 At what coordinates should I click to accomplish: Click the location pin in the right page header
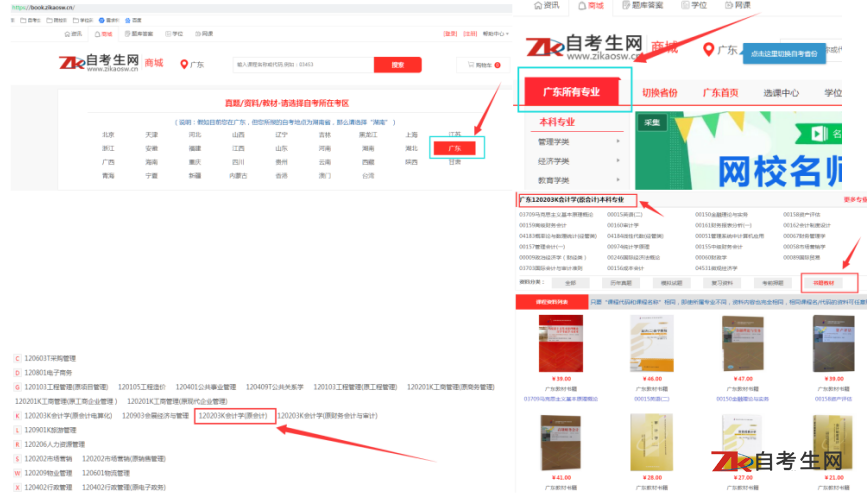pyautogui.click(x=708, y=49)
